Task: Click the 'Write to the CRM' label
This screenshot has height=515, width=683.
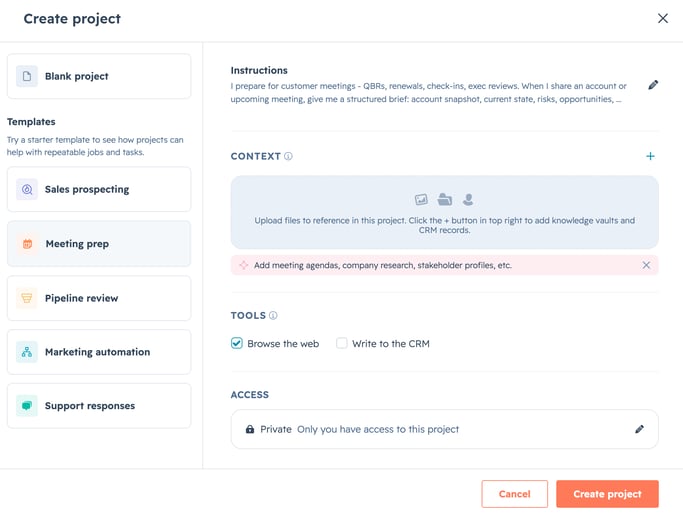Action: click(391, 344)
